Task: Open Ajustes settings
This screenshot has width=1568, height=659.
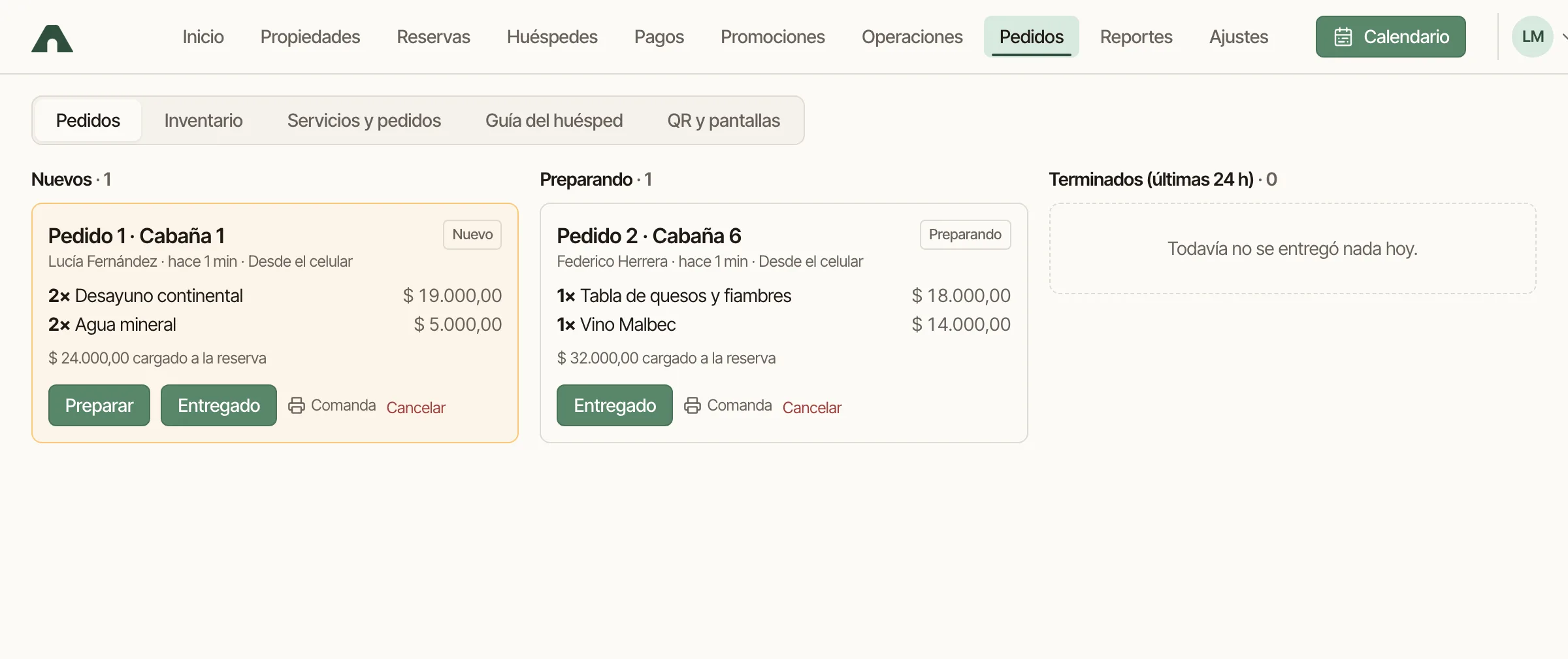Action: pos(1239,37)
